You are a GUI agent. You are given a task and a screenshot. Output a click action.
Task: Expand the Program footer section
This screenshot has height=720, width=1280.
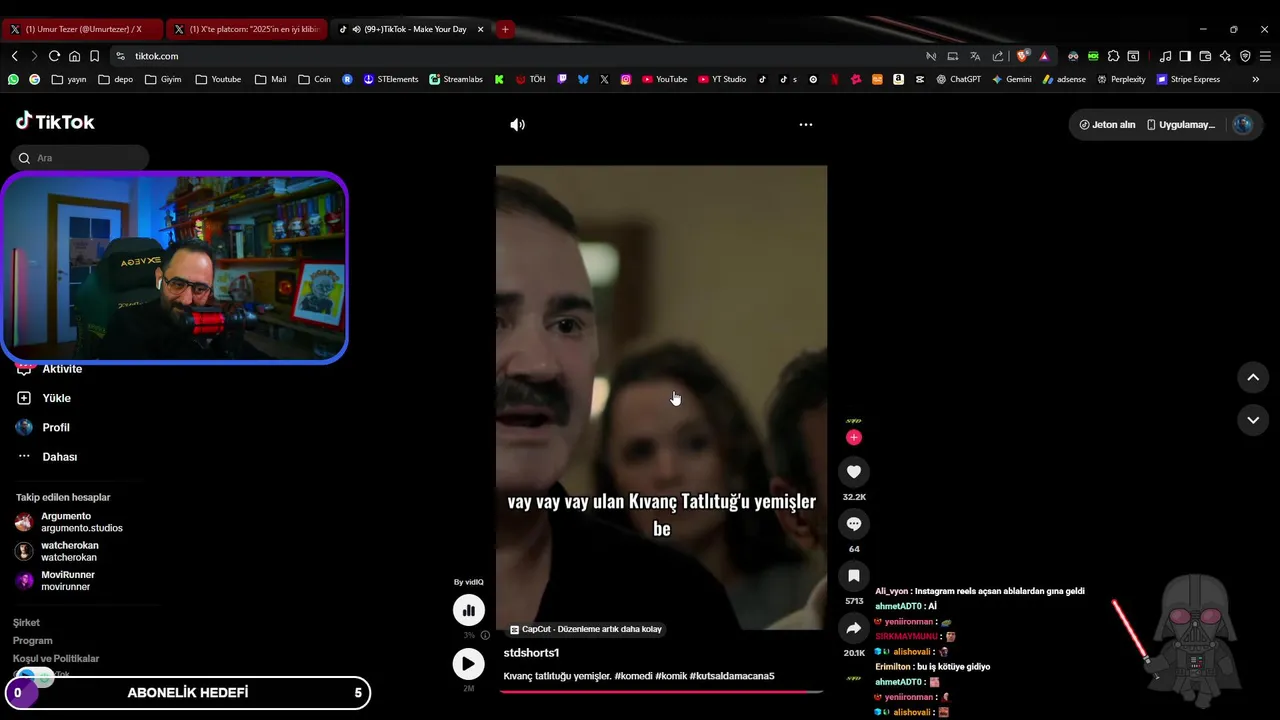tap(32, 640)
